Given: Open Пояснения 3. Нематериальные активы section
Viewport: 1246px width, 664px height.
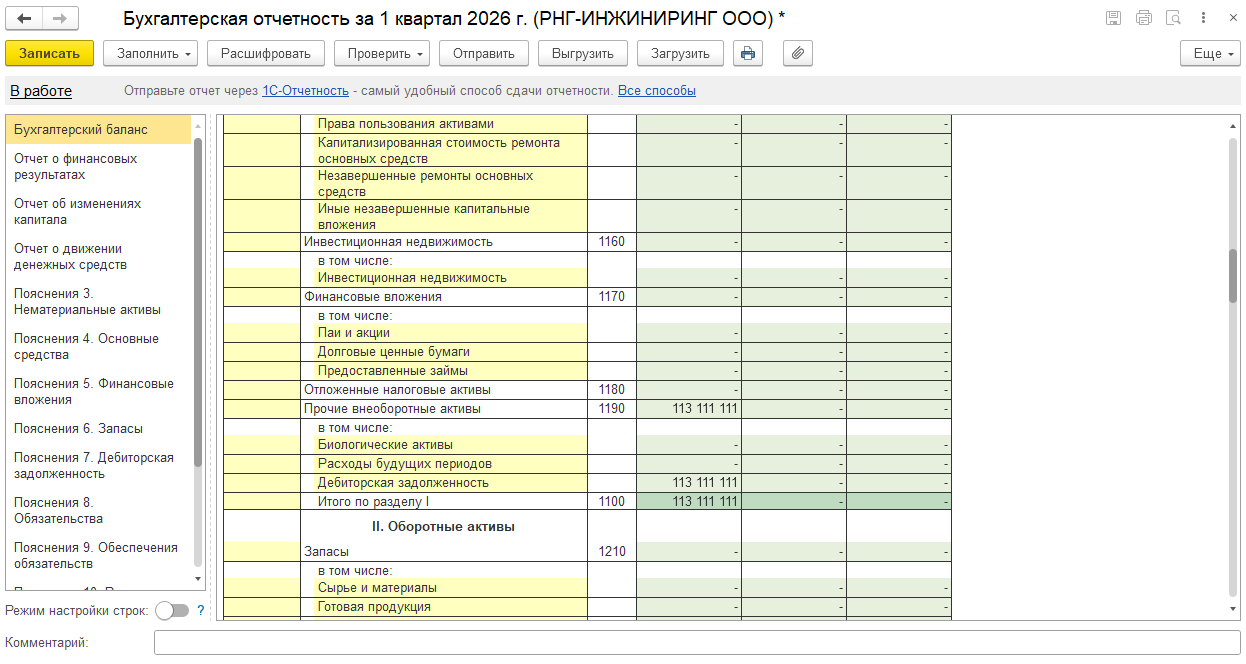Looking at the screenshot, I should coord(98,302).
